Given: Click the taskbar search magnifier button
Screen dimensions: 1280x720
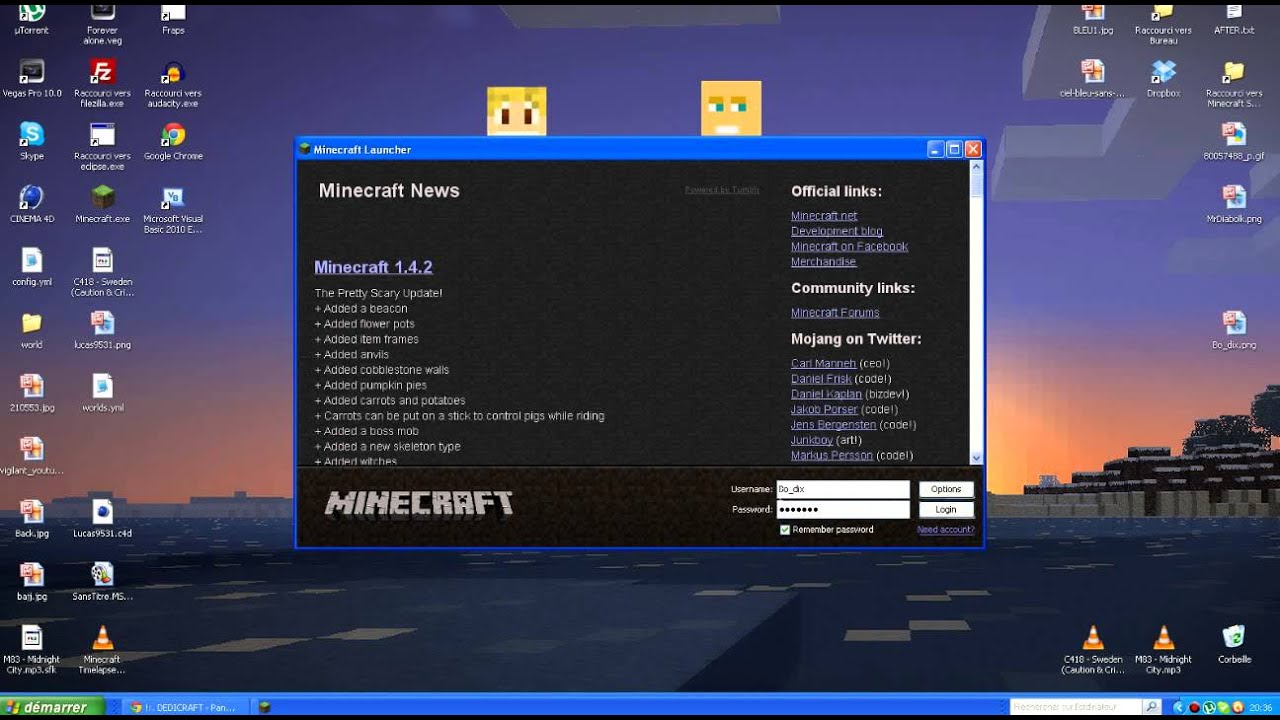Looking at the screenshot, I should [x=1152, y=707].
